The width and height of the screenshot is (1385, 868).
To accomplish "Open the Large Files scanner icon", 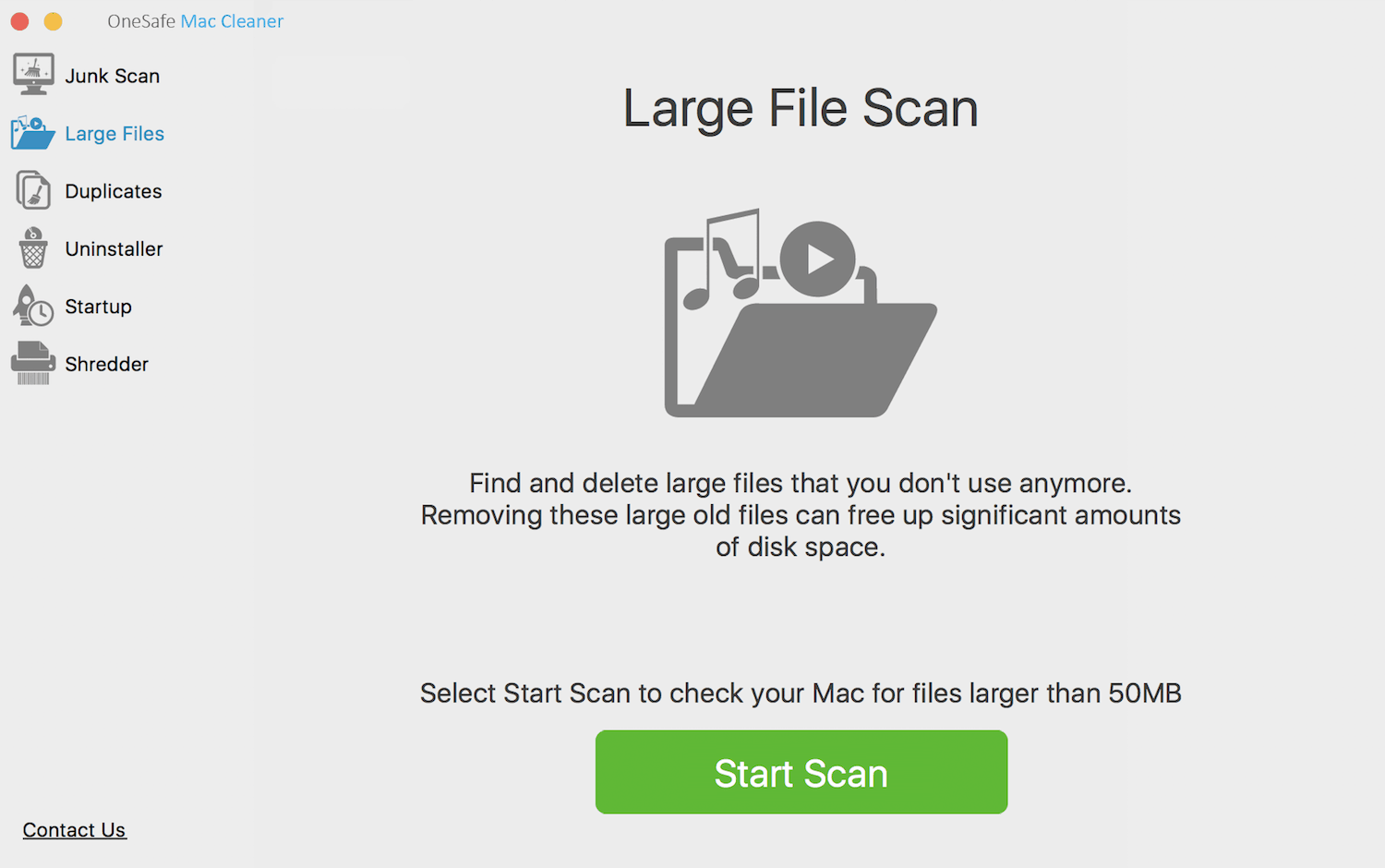I will (32, 133).
